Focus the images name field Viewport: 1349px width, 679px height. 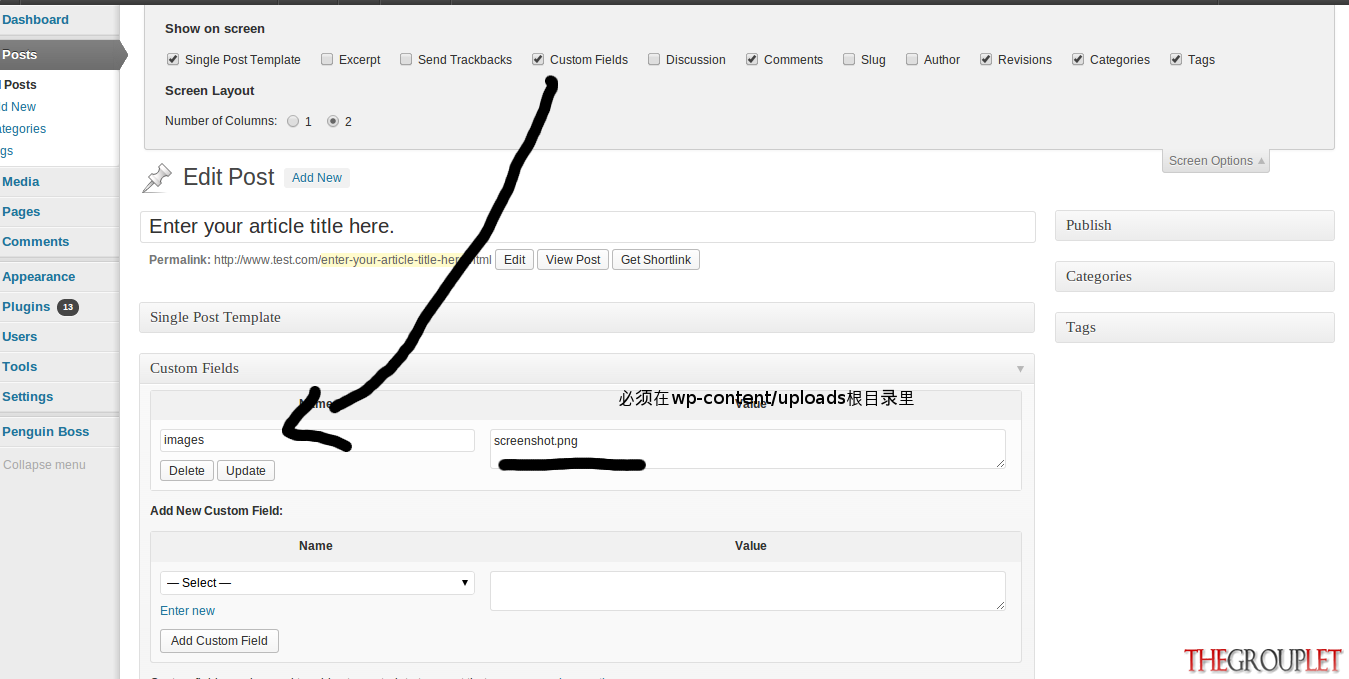(x=317, y=440)
